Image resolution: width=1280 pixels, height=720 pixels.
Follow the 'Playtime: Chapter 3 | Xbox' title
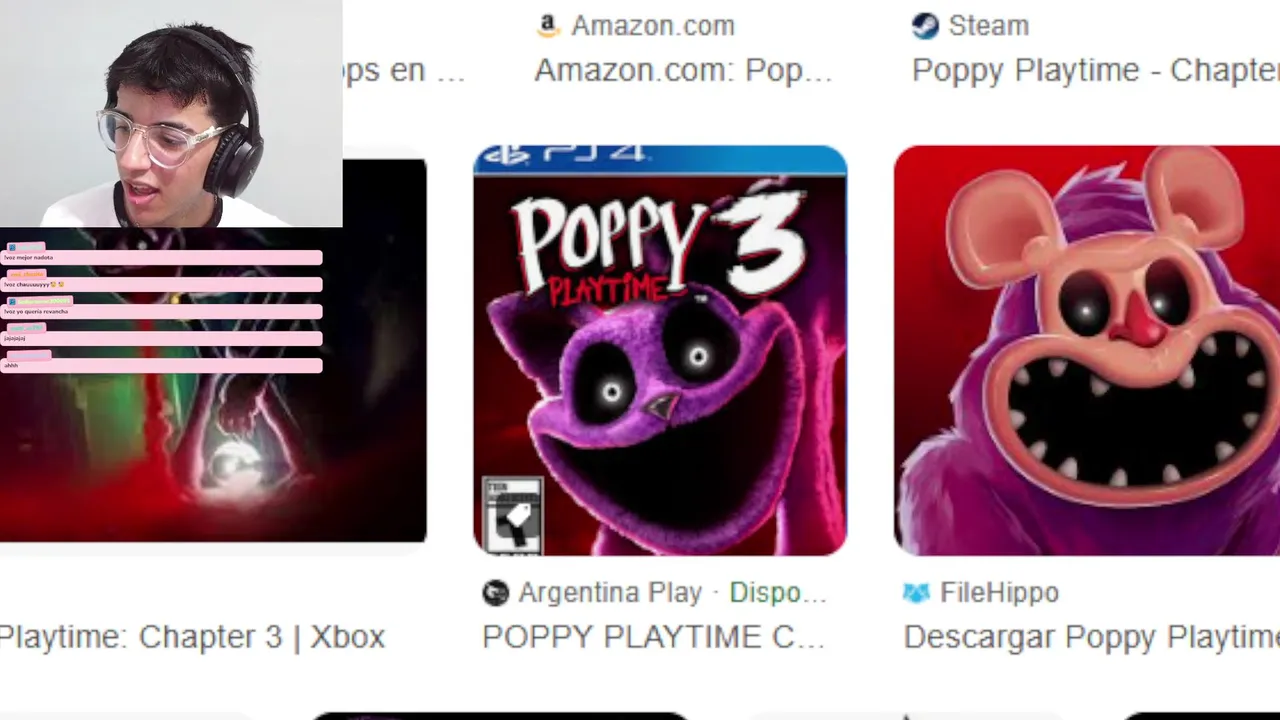pos(192,637)
